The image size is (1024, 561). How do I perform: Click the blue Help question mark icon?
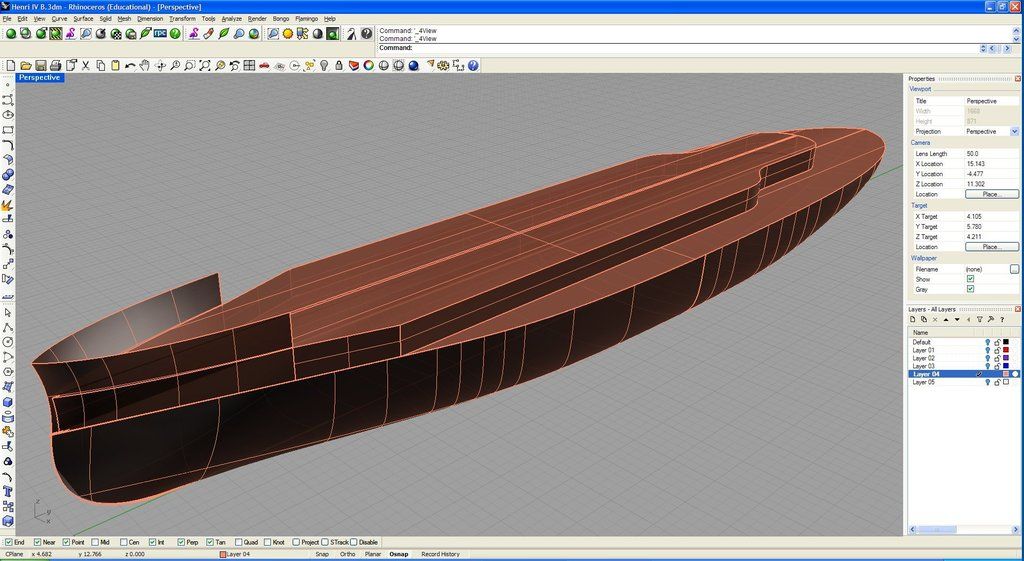coord(473,65)
